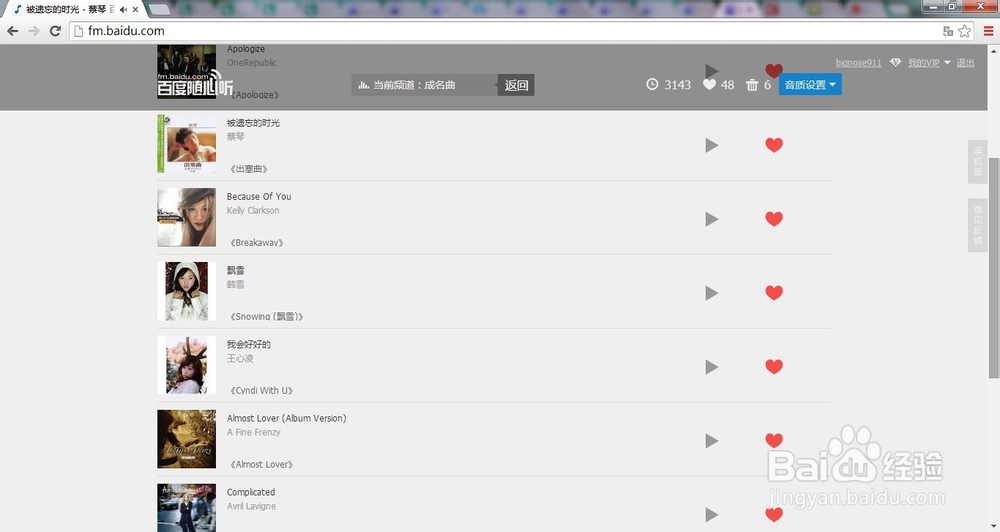Viewport: 1000px width, 532px height.
Task: Play the song 被遗忘的时光
Action: (712, 145)
